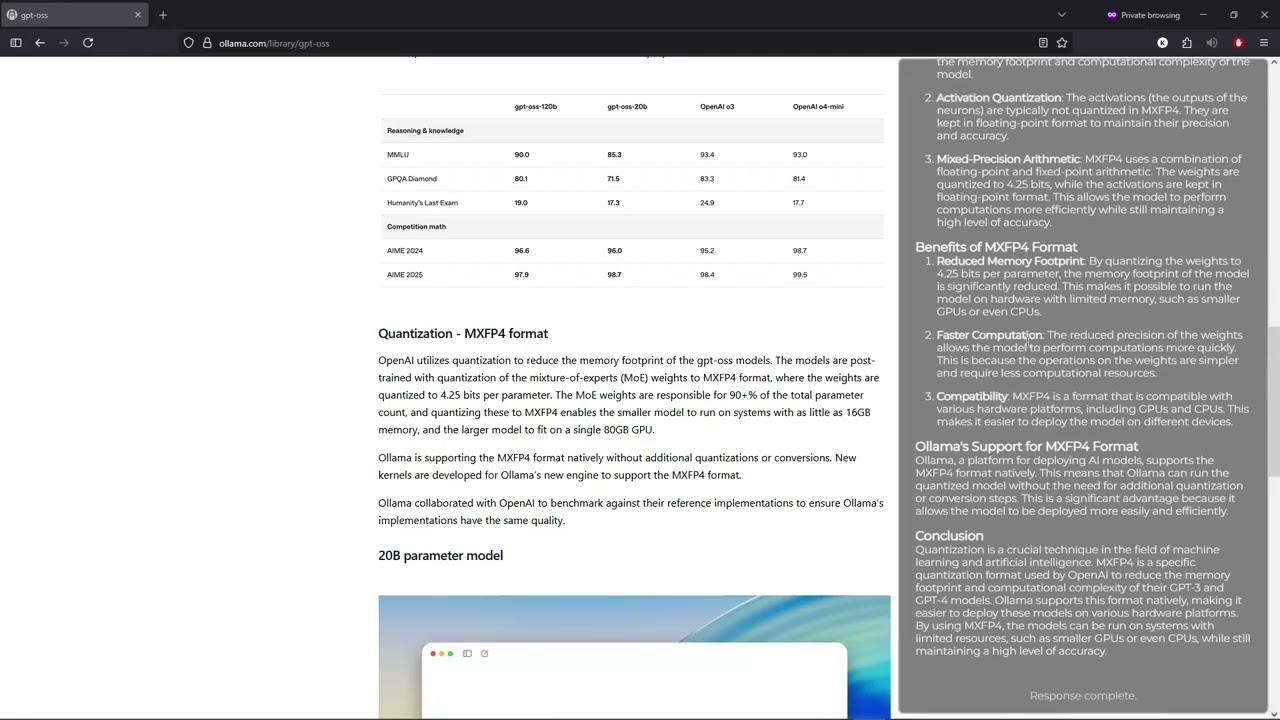Click the Faster Computation item title
The width and height of the screenshot is (1280, 720).
tap(989, 335)
